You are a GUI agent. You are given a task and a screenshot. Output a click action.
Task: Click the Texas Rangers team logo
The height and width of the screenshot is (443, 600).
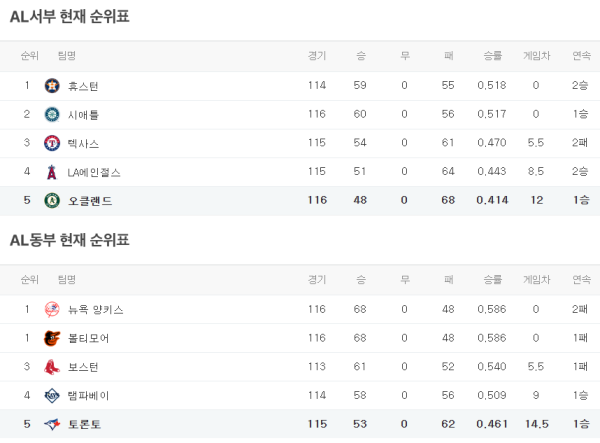coord(52,143)
